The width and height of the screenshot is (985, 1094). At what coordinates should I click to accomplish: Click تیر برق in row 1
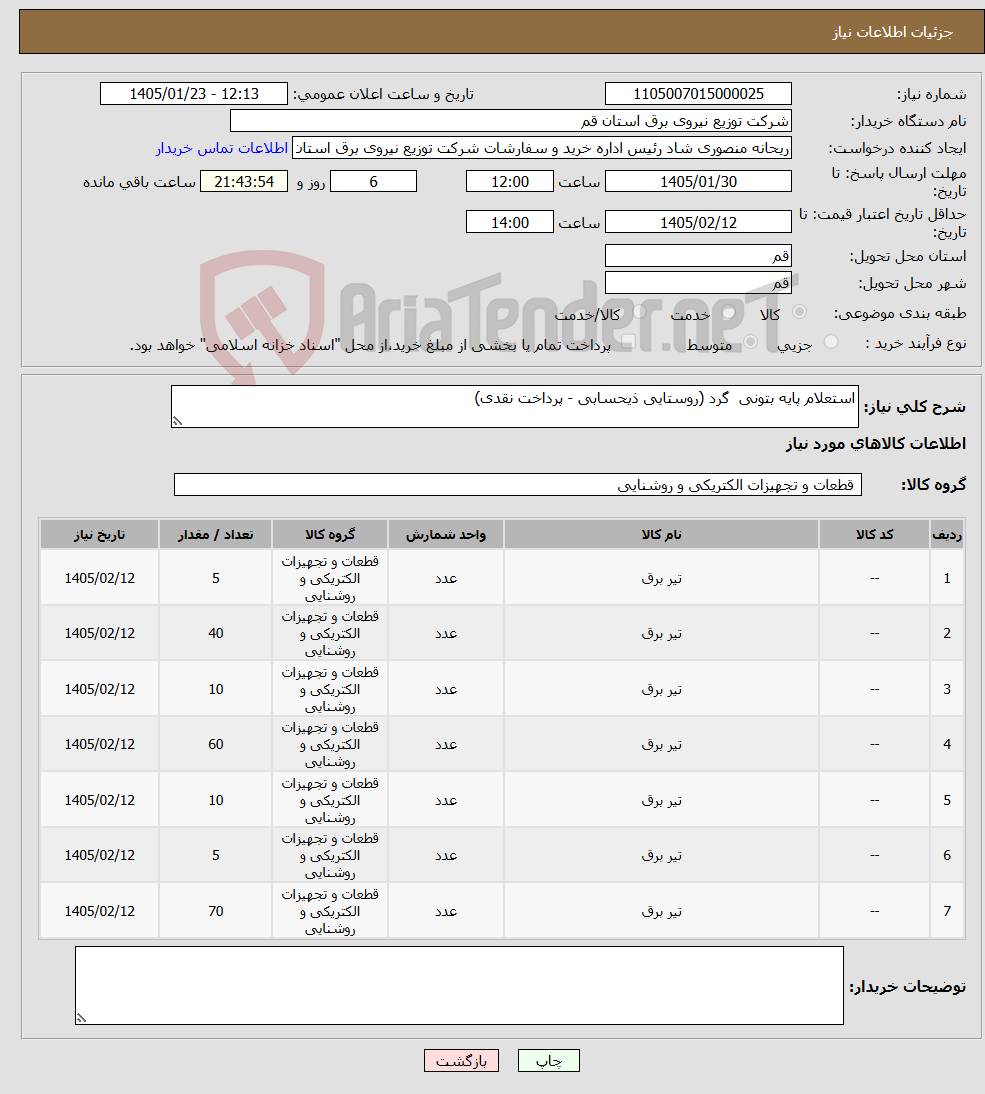click(x=661, y=578)
